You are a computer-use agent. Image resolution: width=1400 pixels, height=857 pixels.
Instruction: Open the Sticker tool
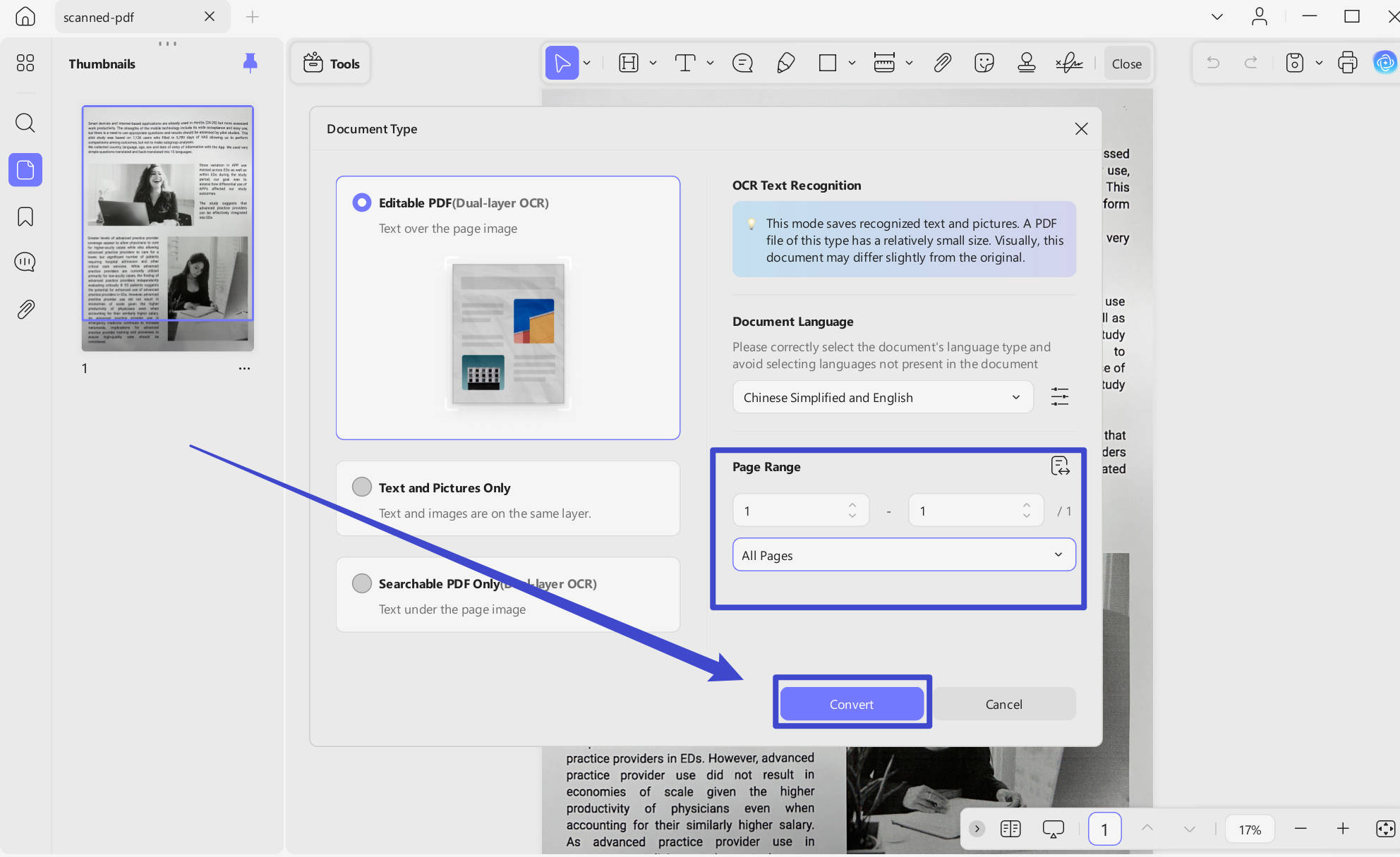point(984,63)
